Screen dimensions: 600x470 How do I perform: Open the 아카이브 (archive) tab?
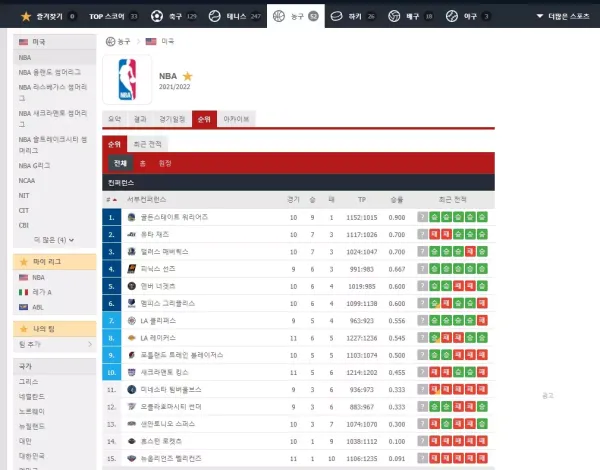pos(236,119)
